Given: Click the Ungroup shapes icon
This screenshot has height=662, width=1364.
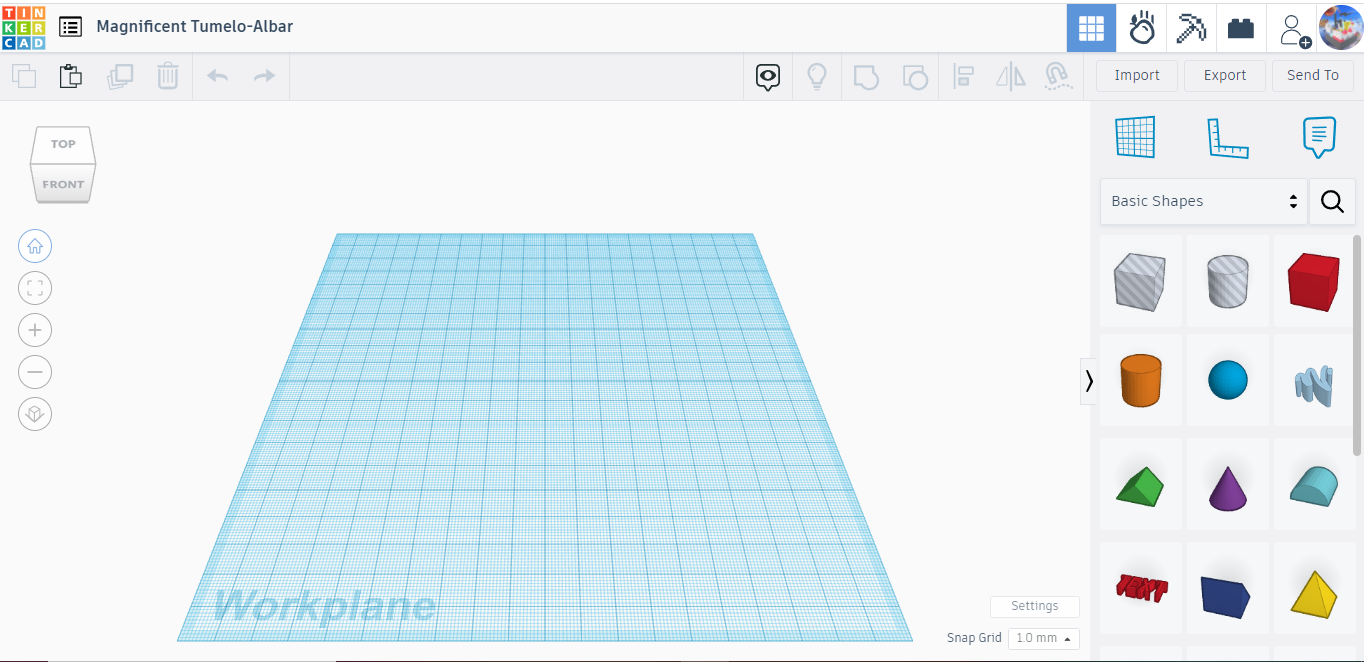Looking at the screenshot, I should click(x=914, y=77).
